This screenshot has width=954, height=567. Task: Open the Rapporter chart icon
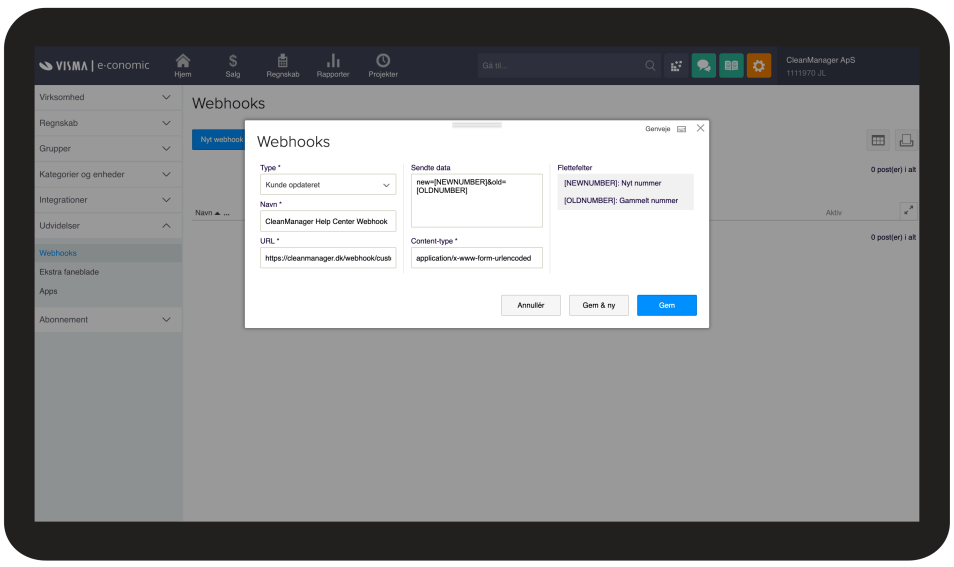click(x=334, y=63)
